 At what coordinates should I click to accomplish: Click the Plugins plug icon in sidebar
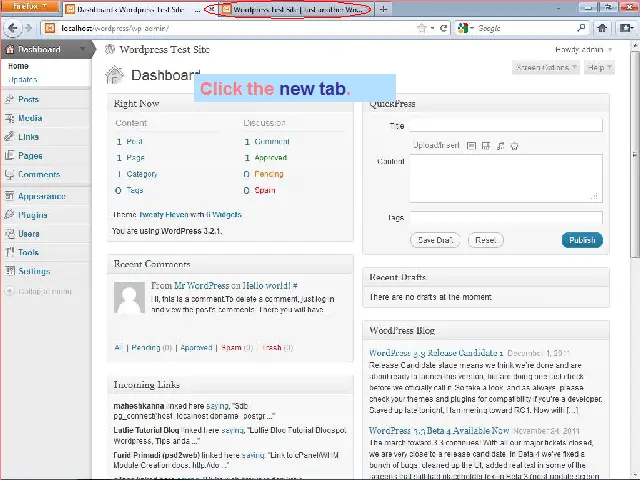click(x=9, y=215)
